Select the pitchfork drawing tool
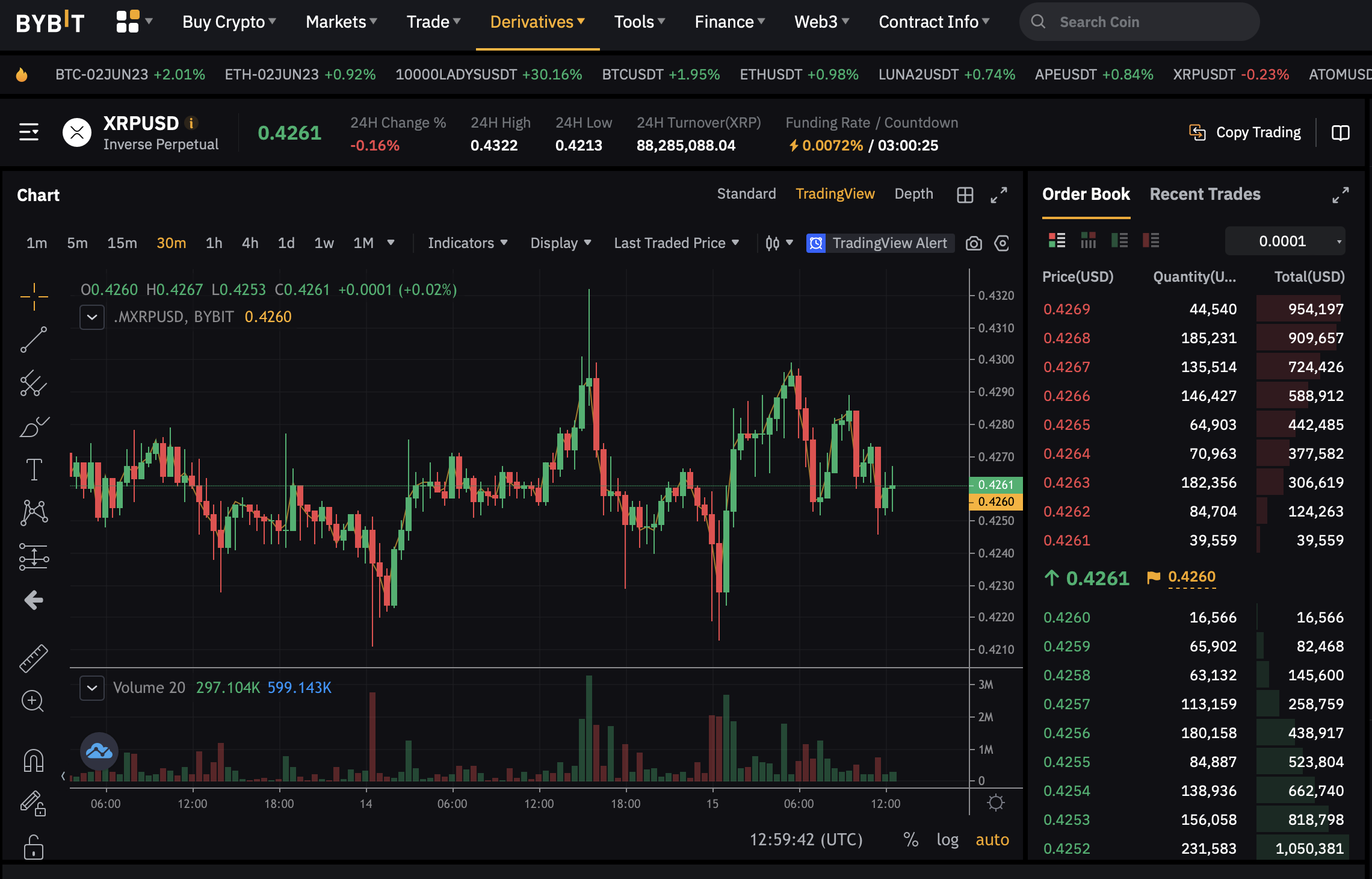The width and height of the screenshot is (1372, 879). tap(34, 383)
